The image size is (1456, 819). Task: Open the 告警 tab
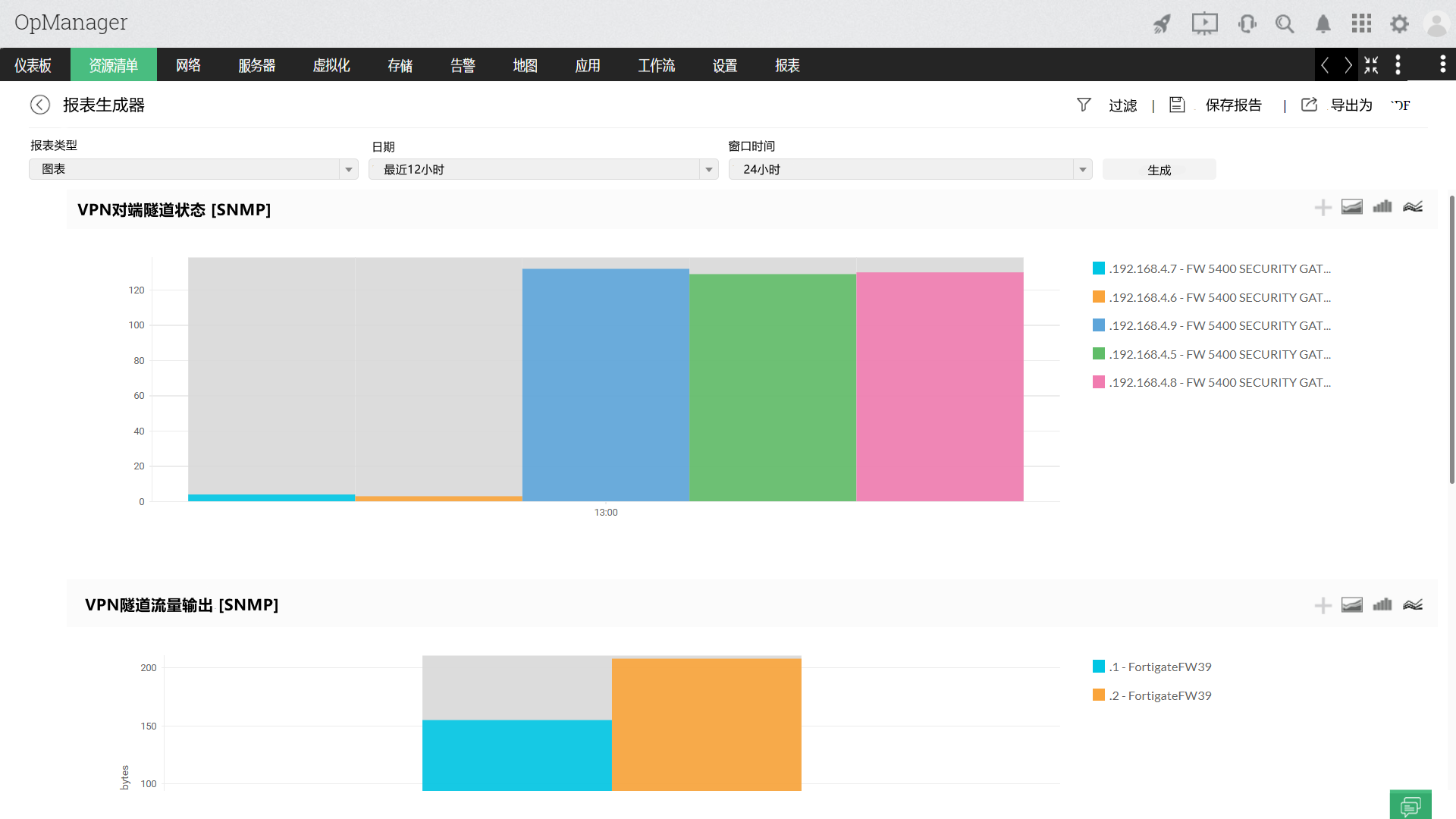tap(463, 65)
